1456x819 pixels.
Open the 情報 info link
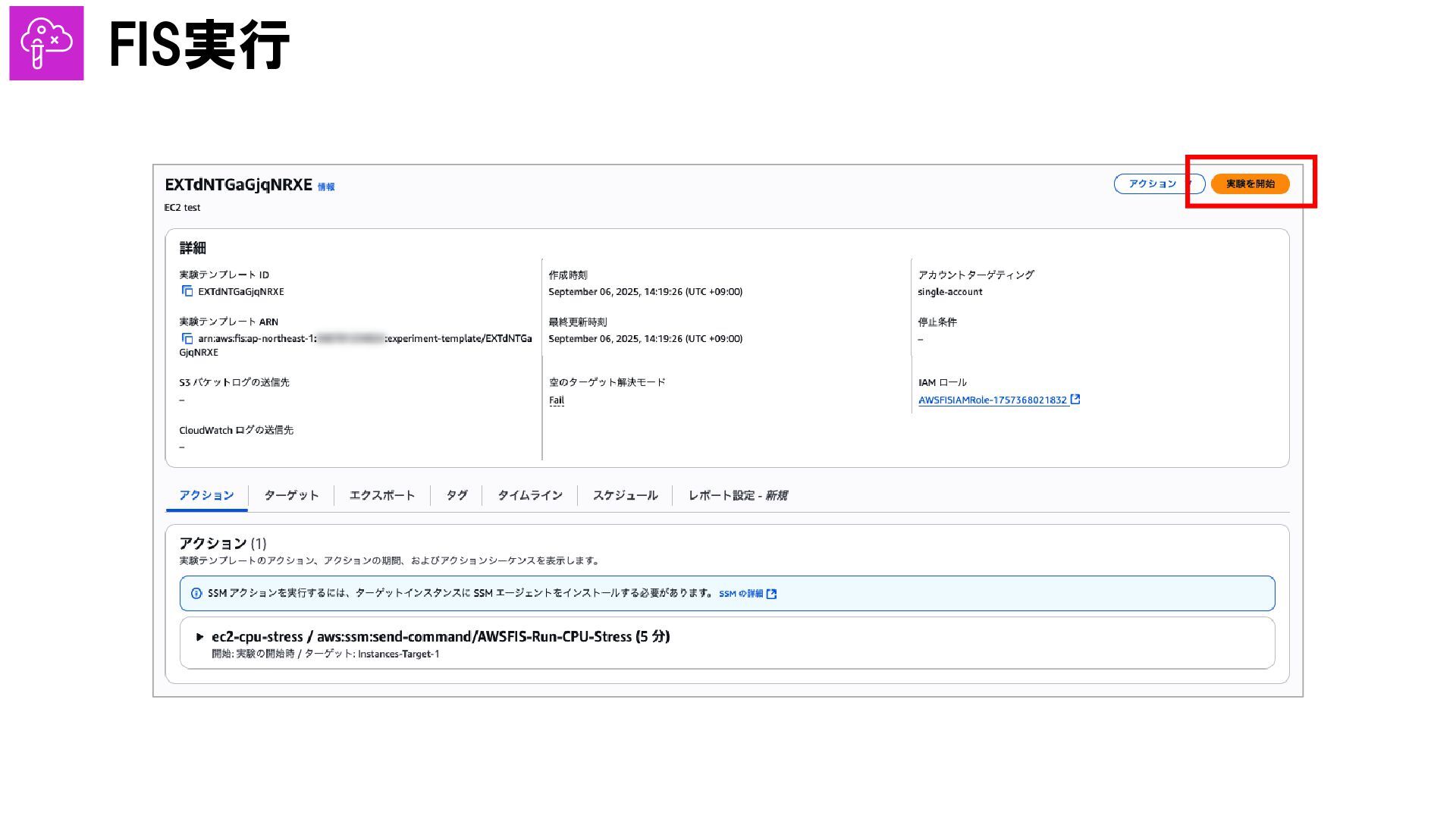(x=326, y=187)
